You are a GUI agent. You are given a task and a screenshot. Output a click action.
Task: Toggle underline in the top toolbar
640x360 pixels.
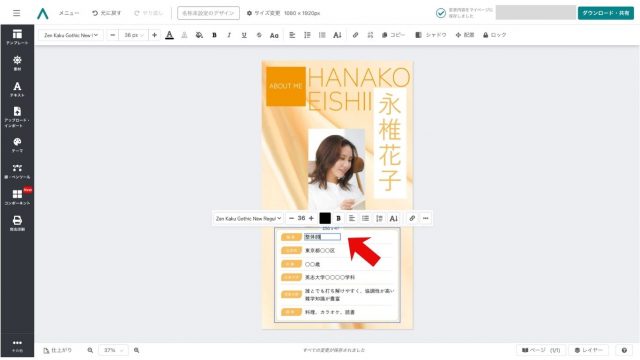click(244, 35)
